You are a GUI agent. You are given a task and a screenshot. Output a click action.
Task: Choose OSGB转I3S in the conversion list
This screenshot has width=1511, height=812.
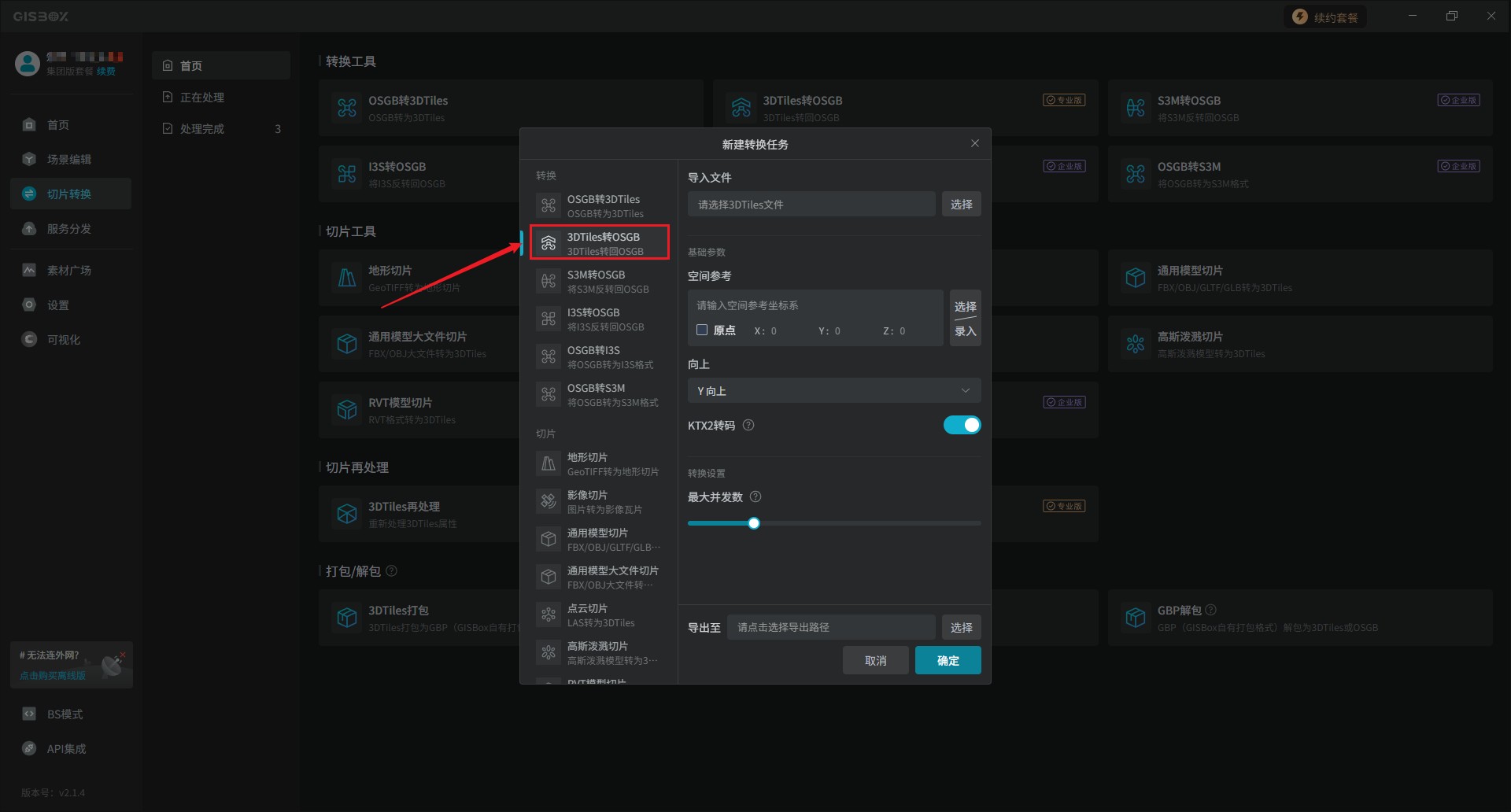(600, 357)
